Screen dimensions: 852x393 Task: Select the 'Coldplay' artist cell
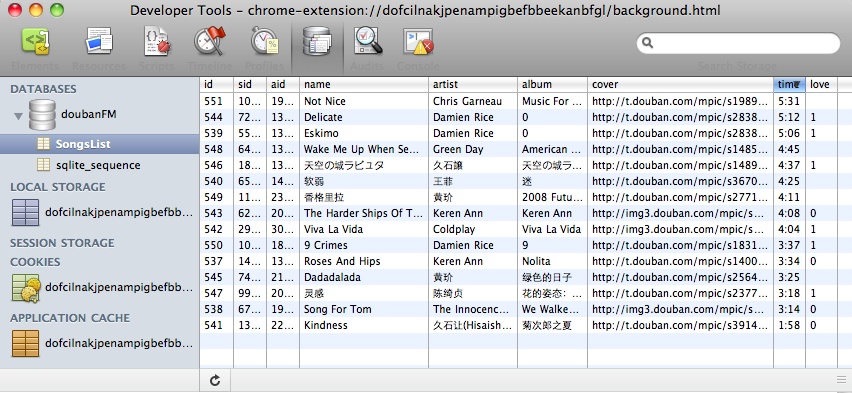(x=473, y=229)
